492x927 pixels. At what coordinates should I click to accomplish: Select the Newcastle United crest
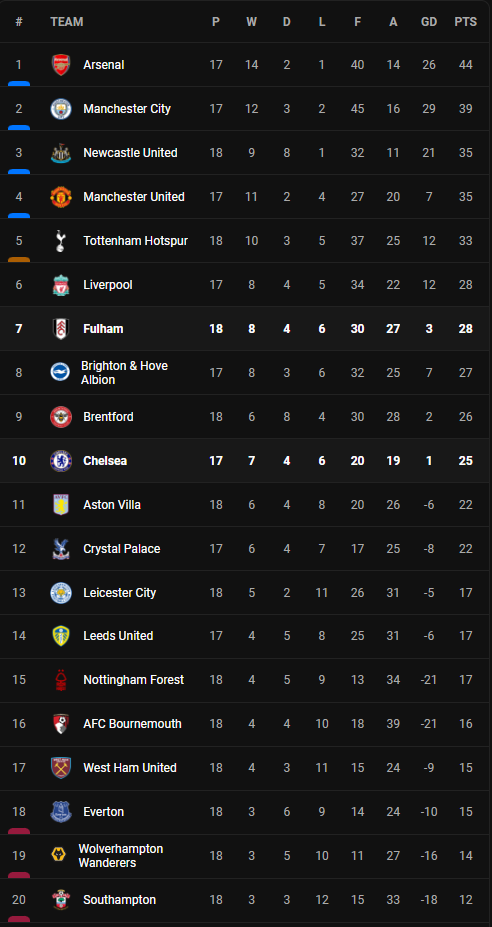61,153
